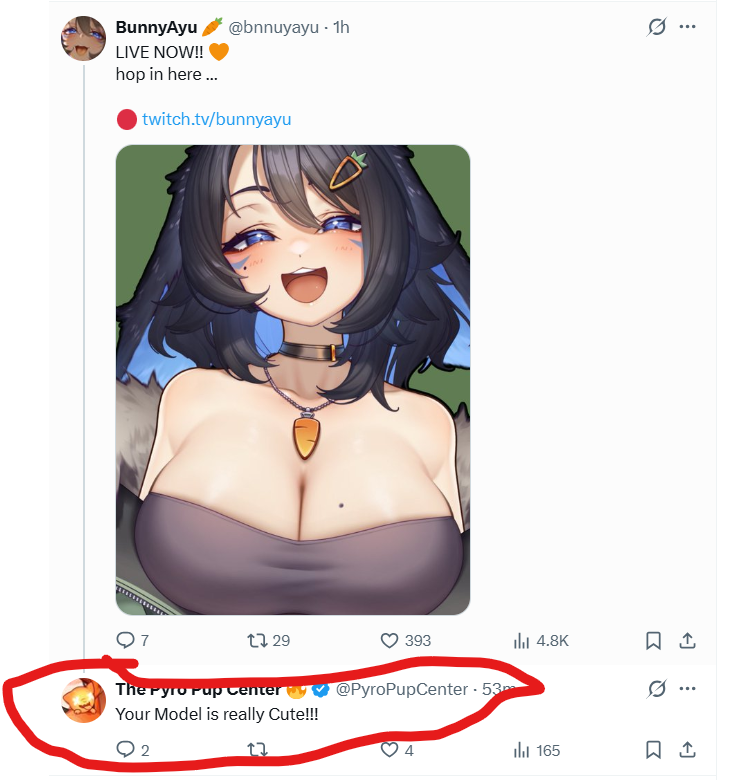Reply to BunnyAyu's post with 7 replies
Screen dimensions: 737x780
click(132, 640)
